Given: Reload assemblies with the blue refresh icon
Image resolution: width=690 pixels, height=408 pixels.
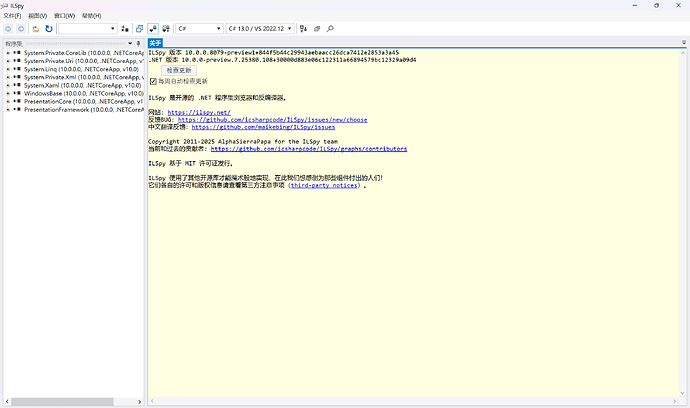Looking at the screenshot, I should pos(49,29).
